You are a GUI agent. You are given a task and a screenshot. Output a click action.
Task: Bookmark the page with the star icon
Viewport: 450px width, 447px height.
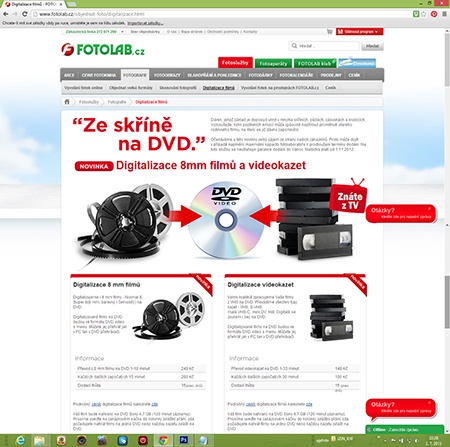click(424, 14)
